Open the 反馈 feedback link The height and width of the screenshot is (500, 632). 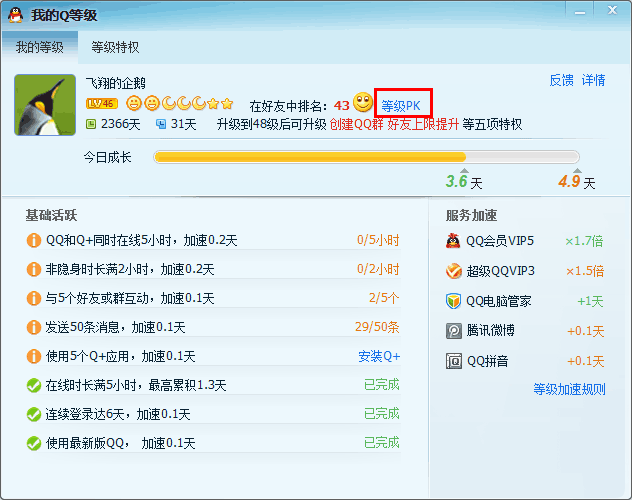point(561,80)
